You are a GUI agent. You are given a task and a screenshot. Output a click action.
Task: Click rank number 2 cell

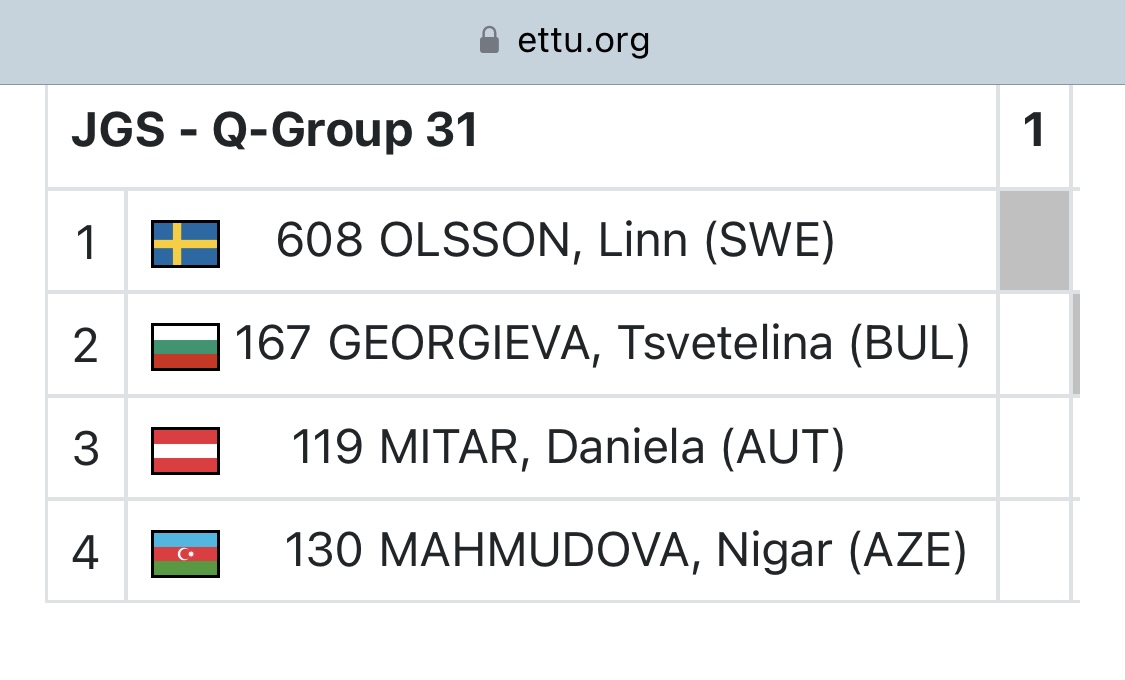[x=86, y=345]
